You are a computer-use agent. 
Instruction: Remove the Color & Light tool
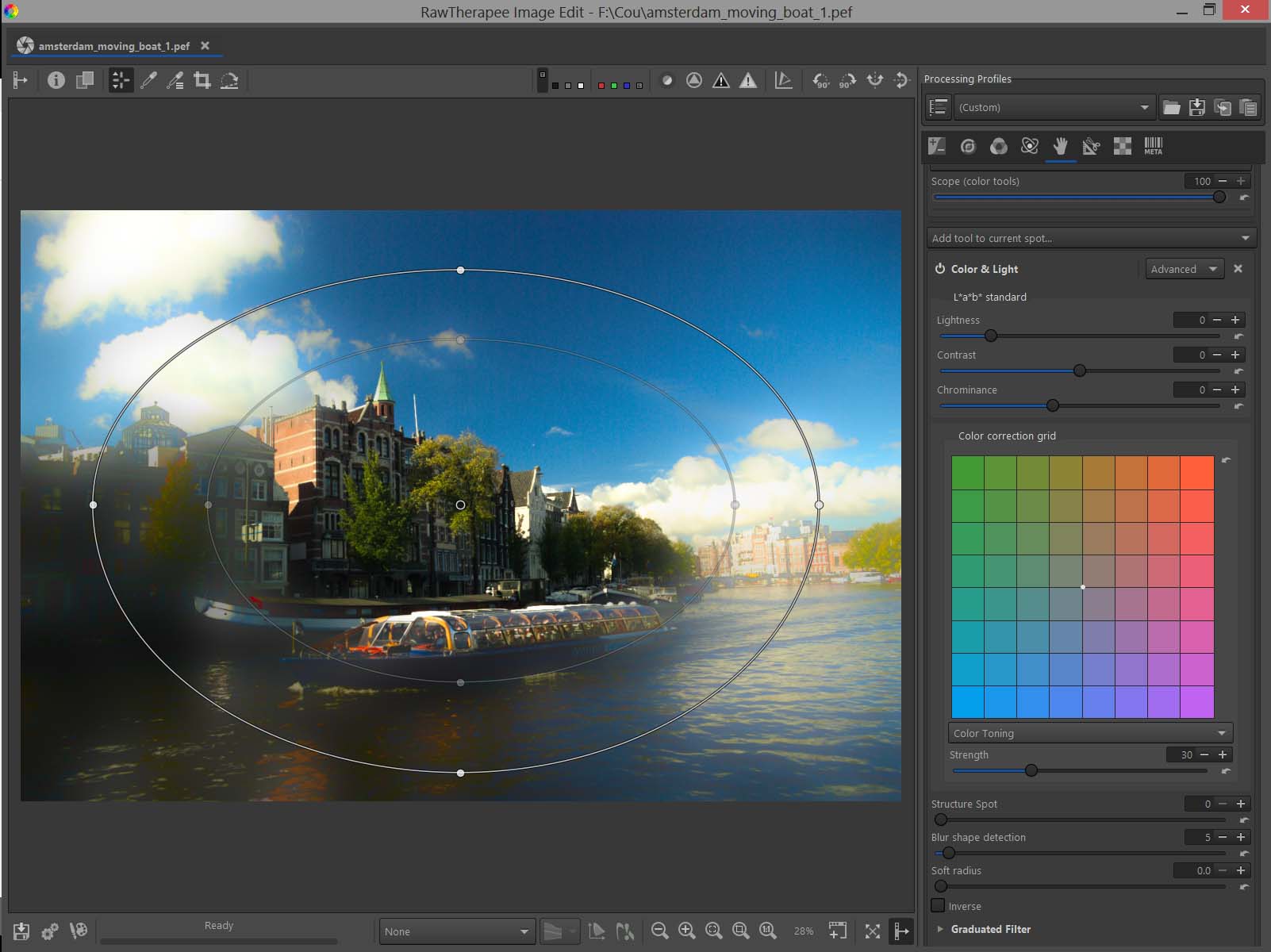point(1238,269)
